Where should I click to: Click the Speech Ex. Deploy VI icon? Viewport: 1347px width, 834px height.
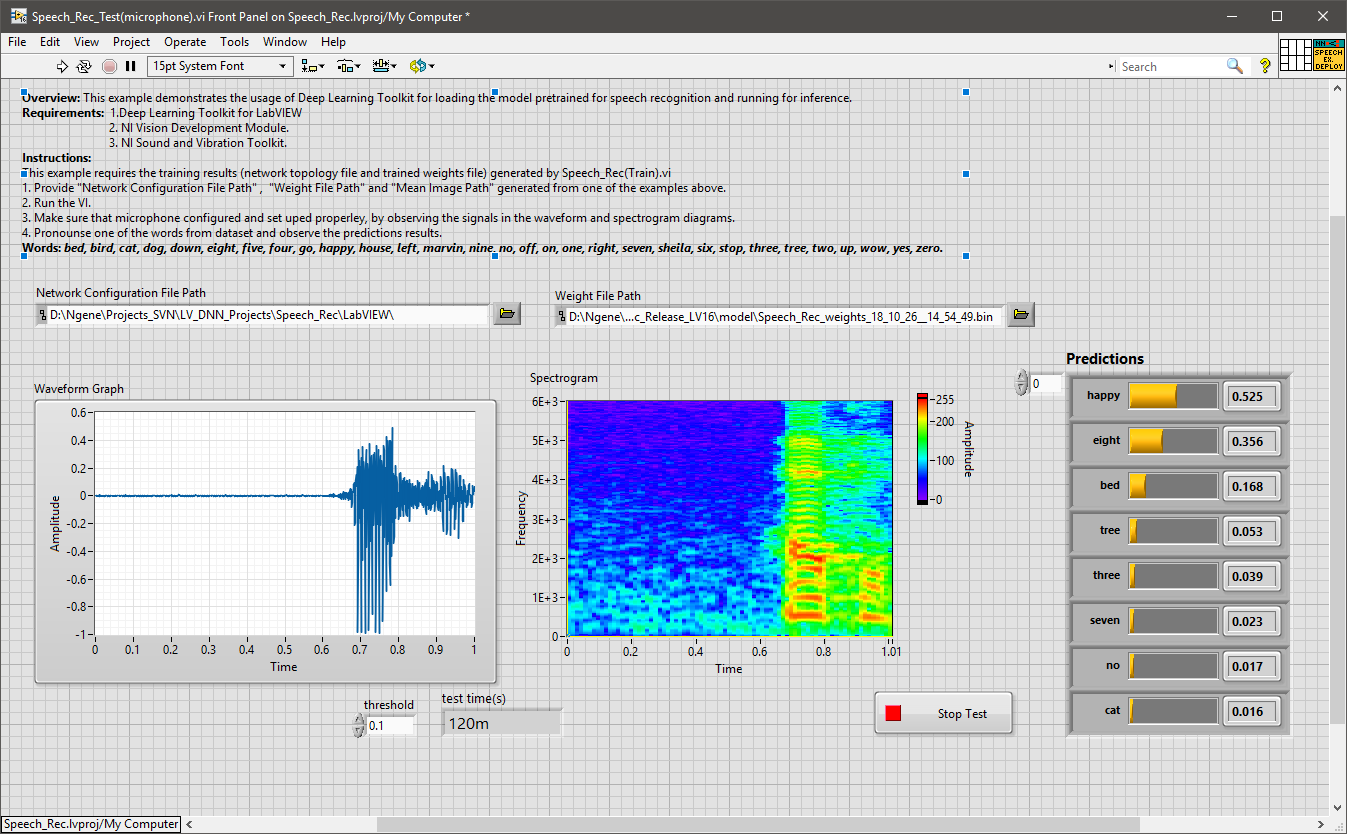tap(1328, 55)
